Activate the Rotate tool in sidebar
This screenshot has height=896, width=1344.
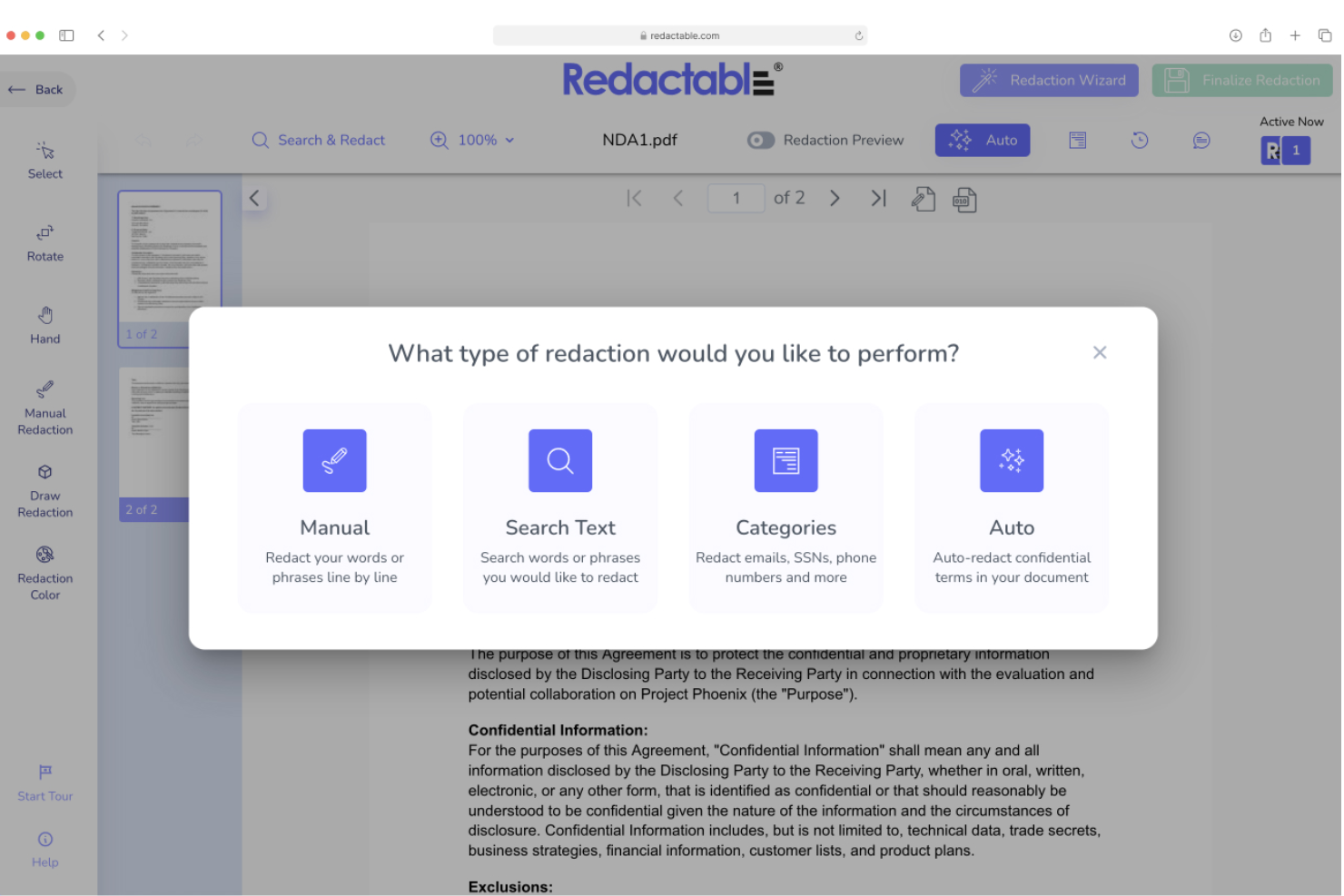click(45, 243)
